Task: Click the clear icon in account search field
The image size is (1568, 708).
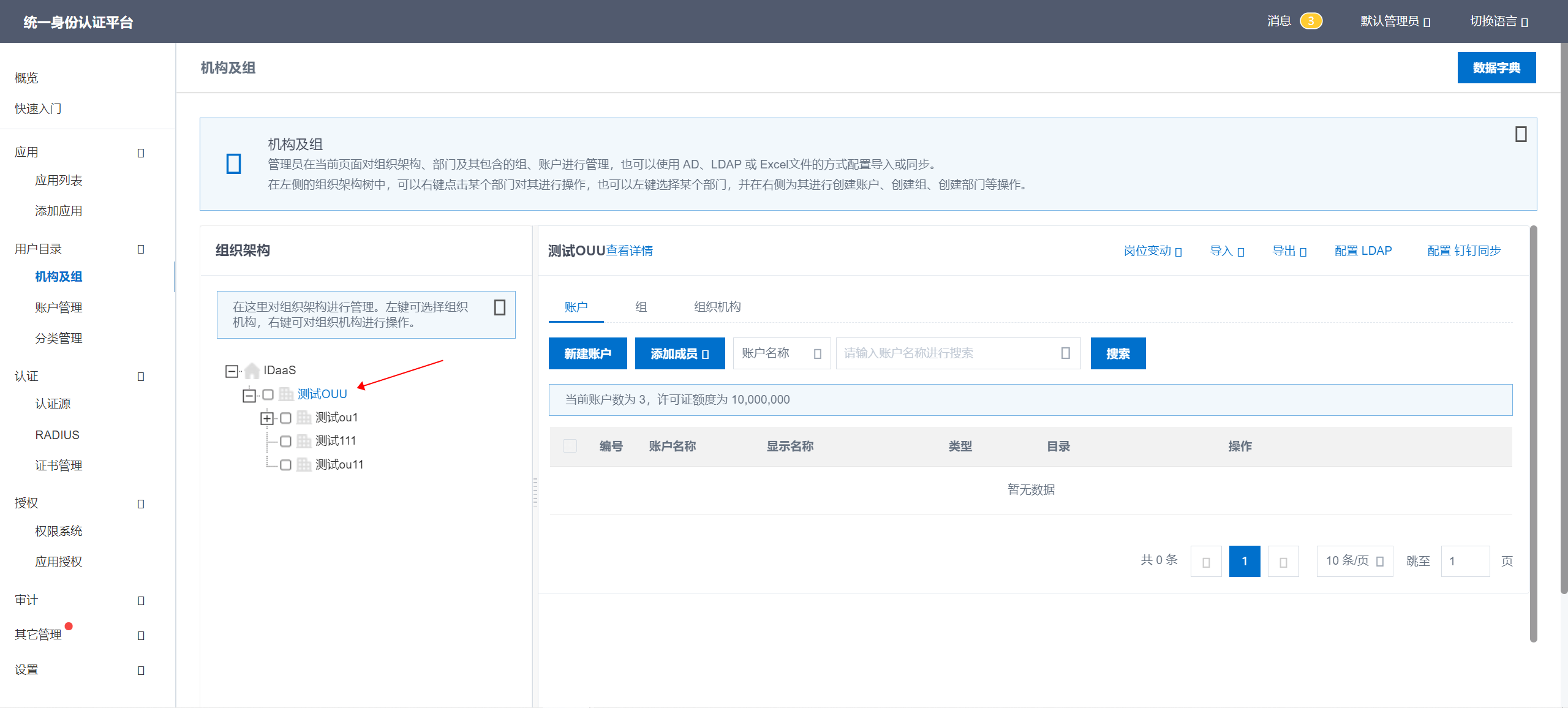Action: tap(1065, 353)
